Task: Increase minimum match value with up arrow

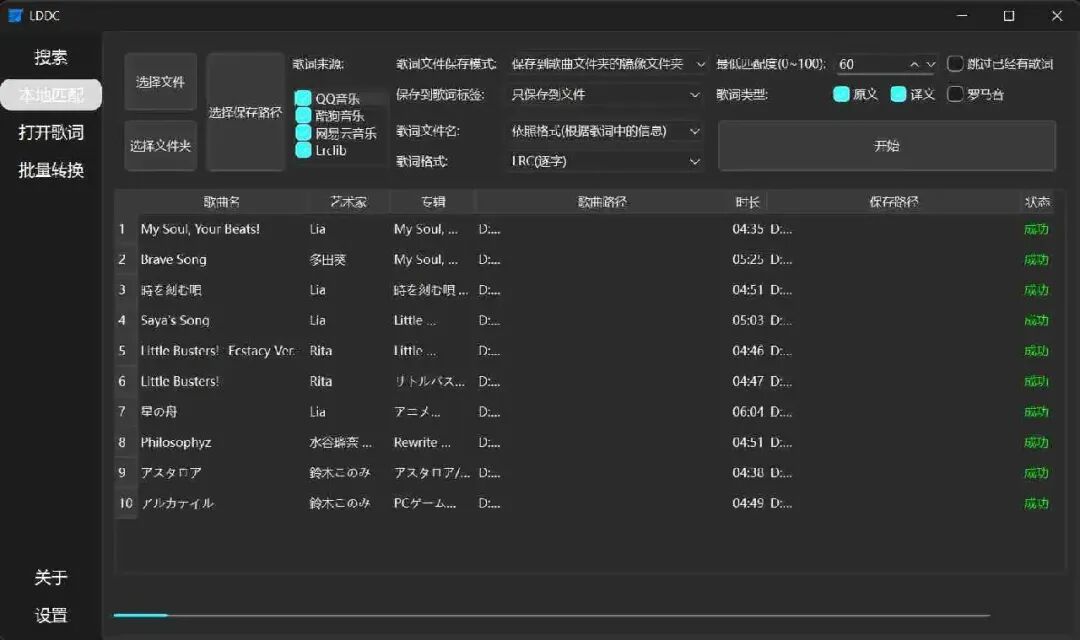Action: click(x=914, y=64)
